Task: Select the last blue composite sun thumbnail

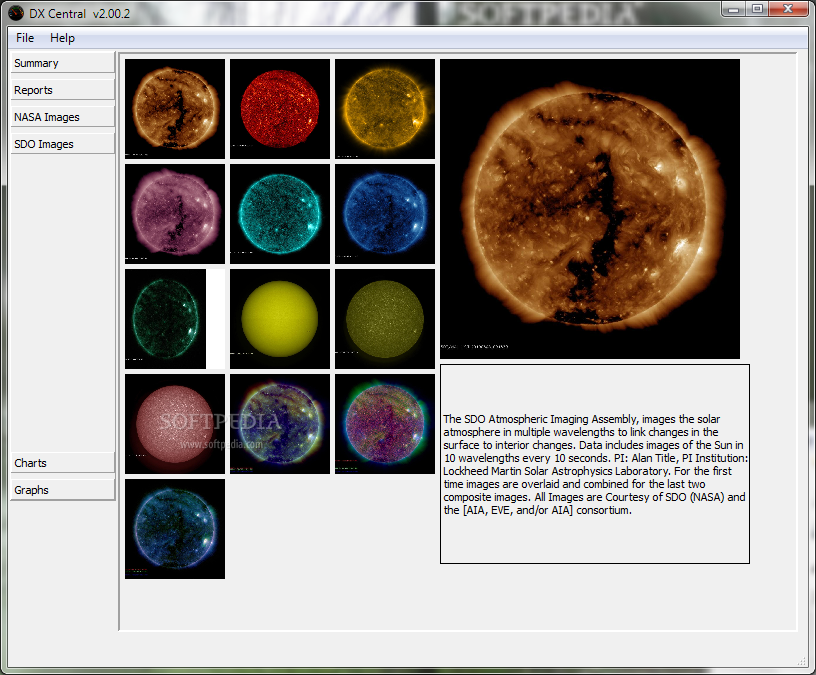Action: click(x=175, y=529)
